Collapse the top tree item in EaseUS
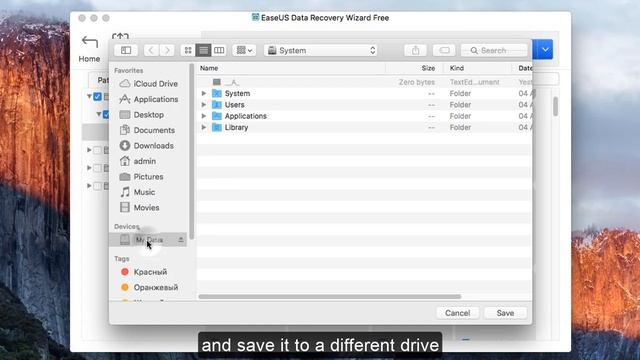 [89, 97]
